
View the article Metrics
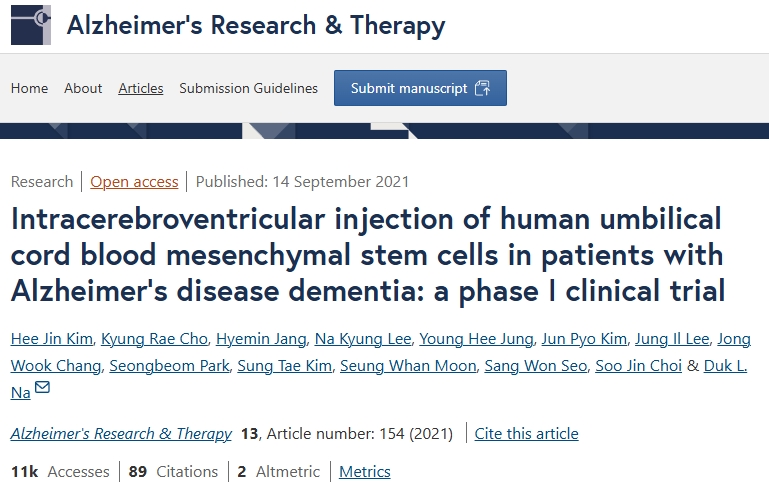pos(365,471)
